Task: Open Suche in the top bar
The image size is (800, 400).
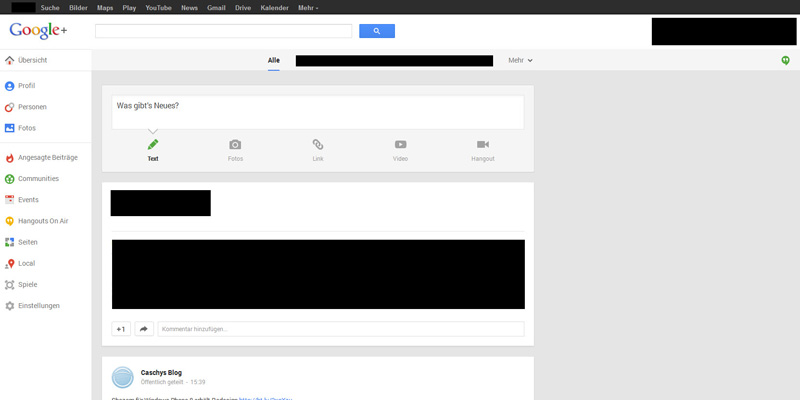Action: [50, 8]
